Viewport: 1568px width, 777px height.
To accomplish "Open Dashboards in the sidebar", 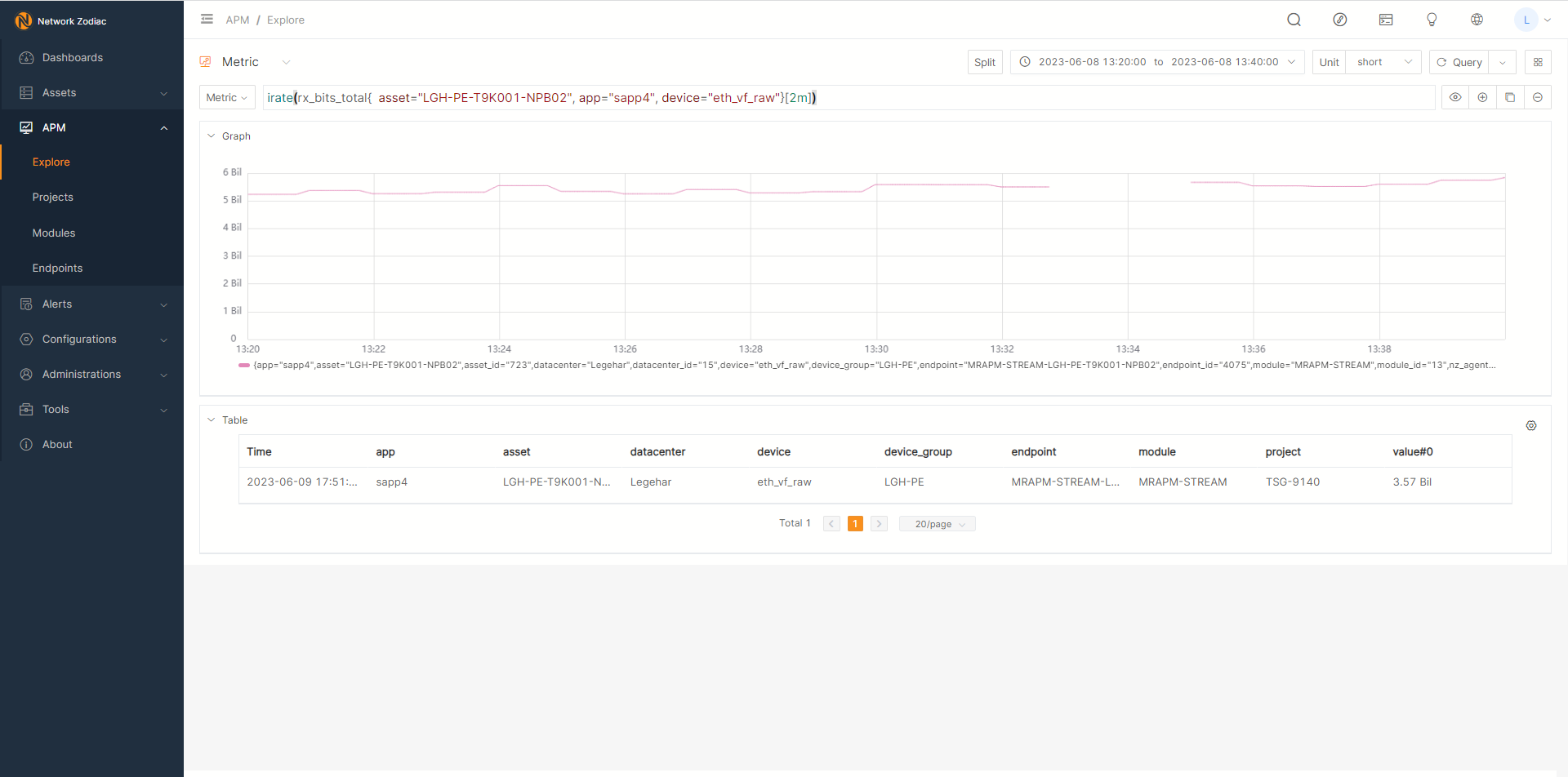I will coord(73,57).
